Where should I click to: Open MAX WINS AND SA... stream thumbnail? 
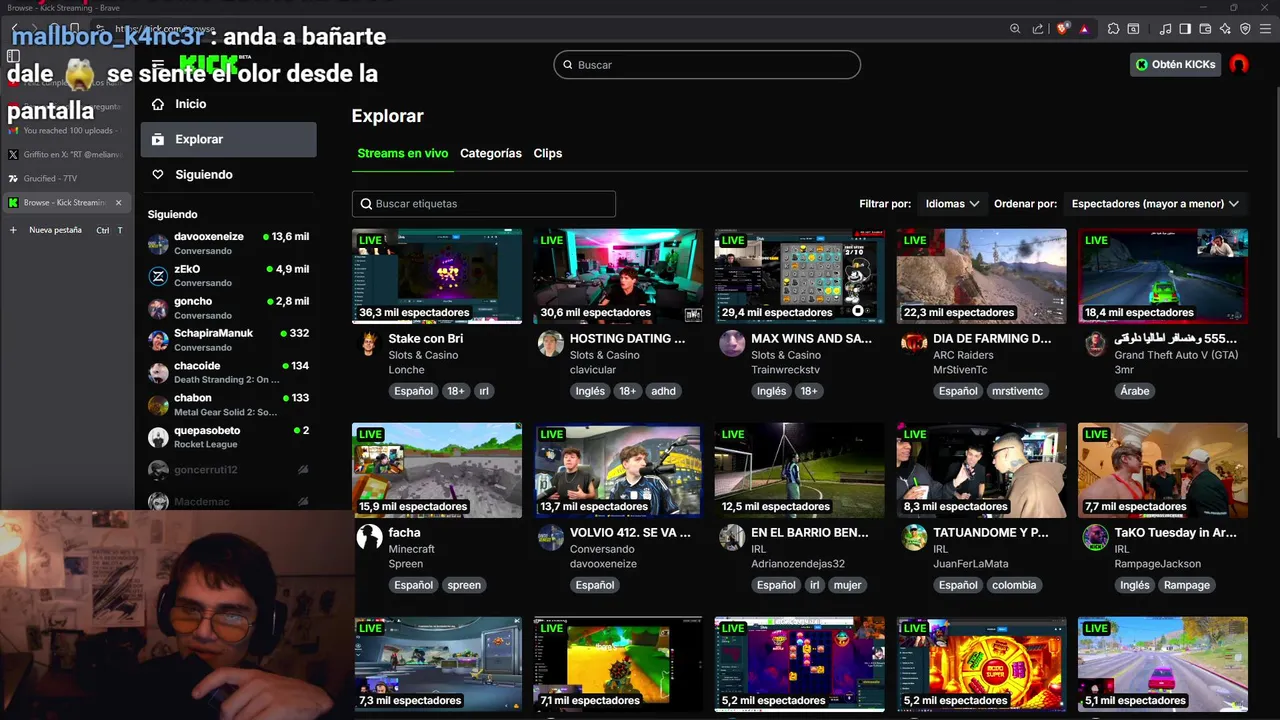coord(800,276)
